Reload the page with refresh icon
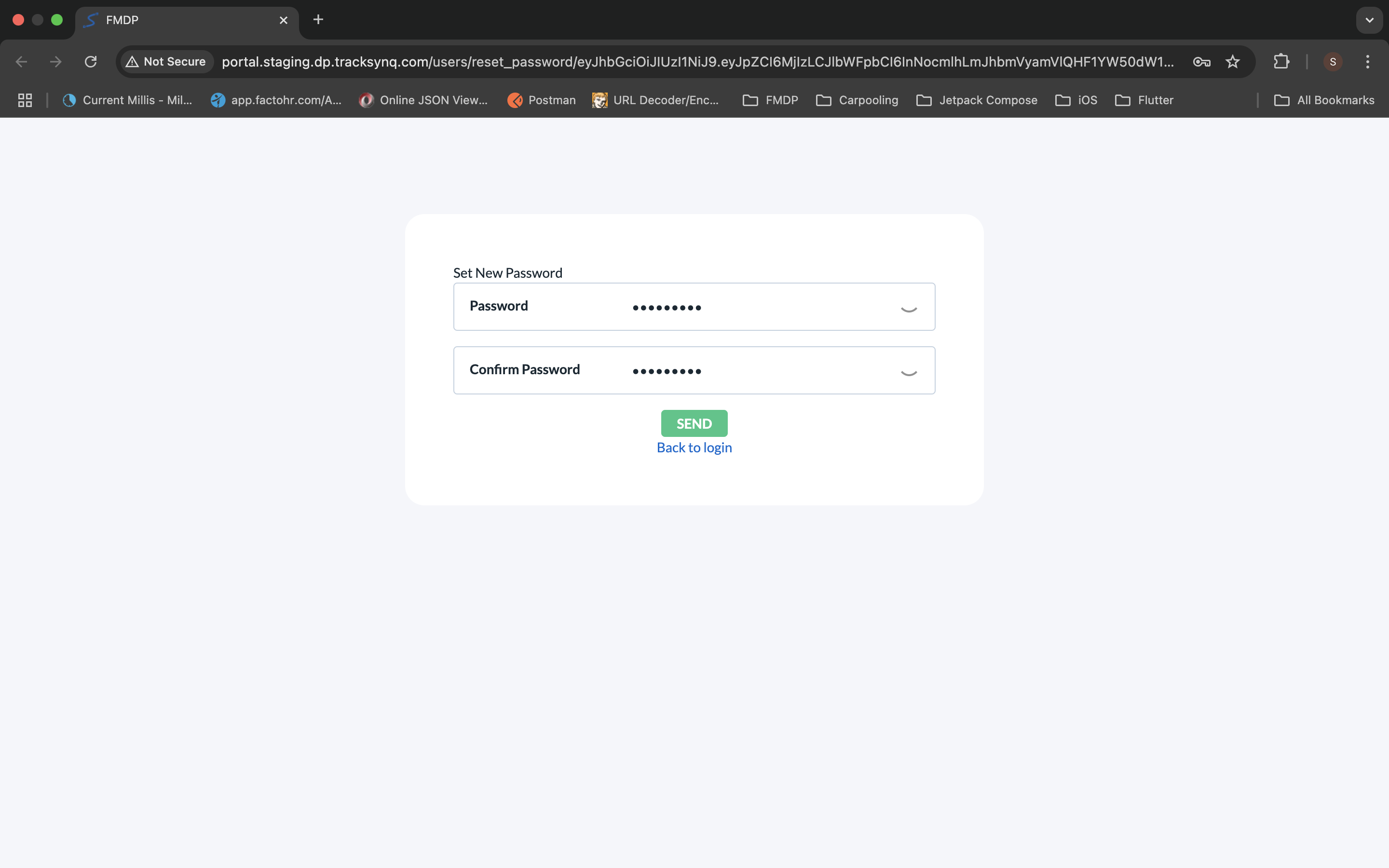 [x=91, y=61]
